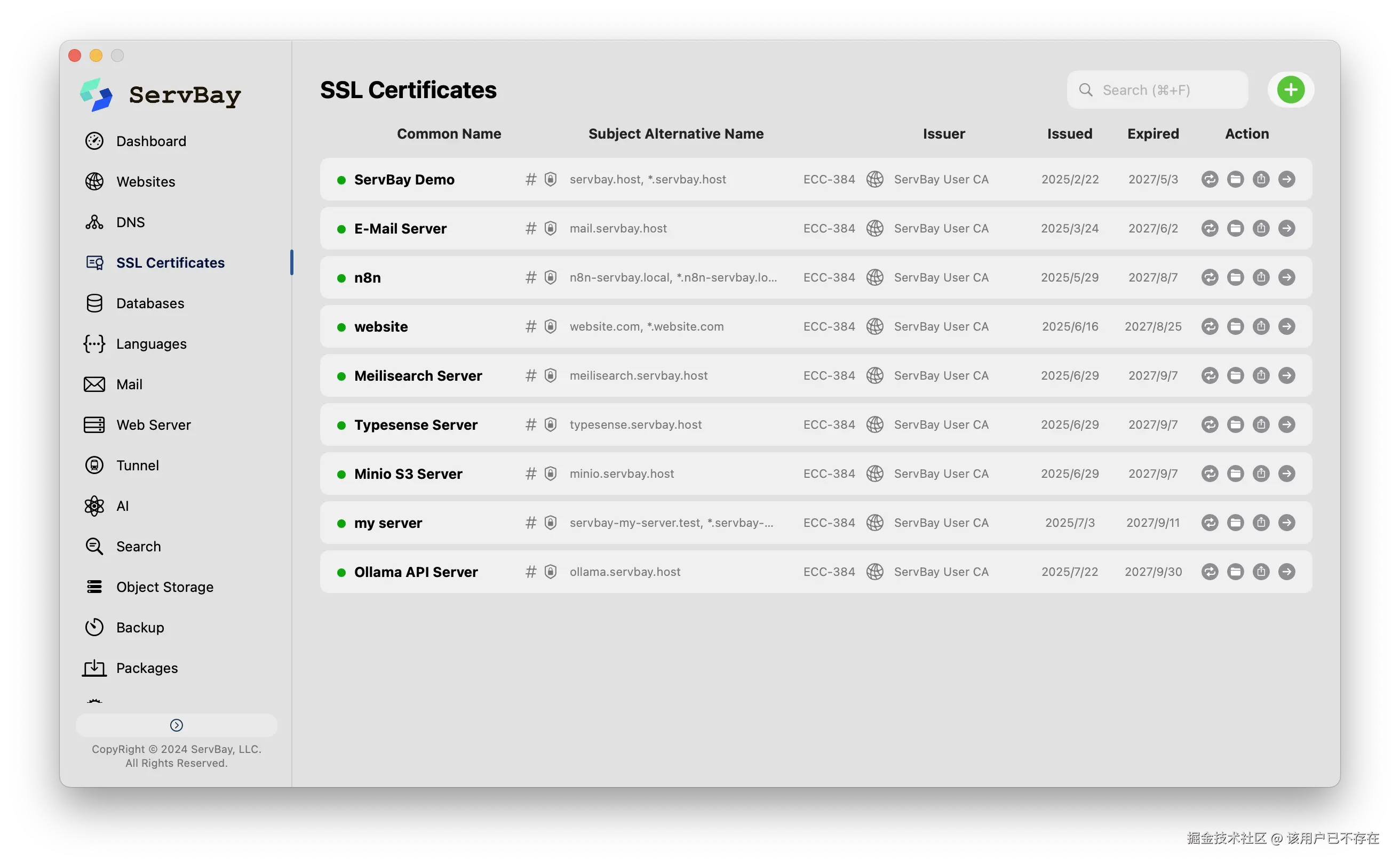Click shield lock icon beside Typesense Server
This screenshot has height=866, width=1400.
(x=550, y=424)
